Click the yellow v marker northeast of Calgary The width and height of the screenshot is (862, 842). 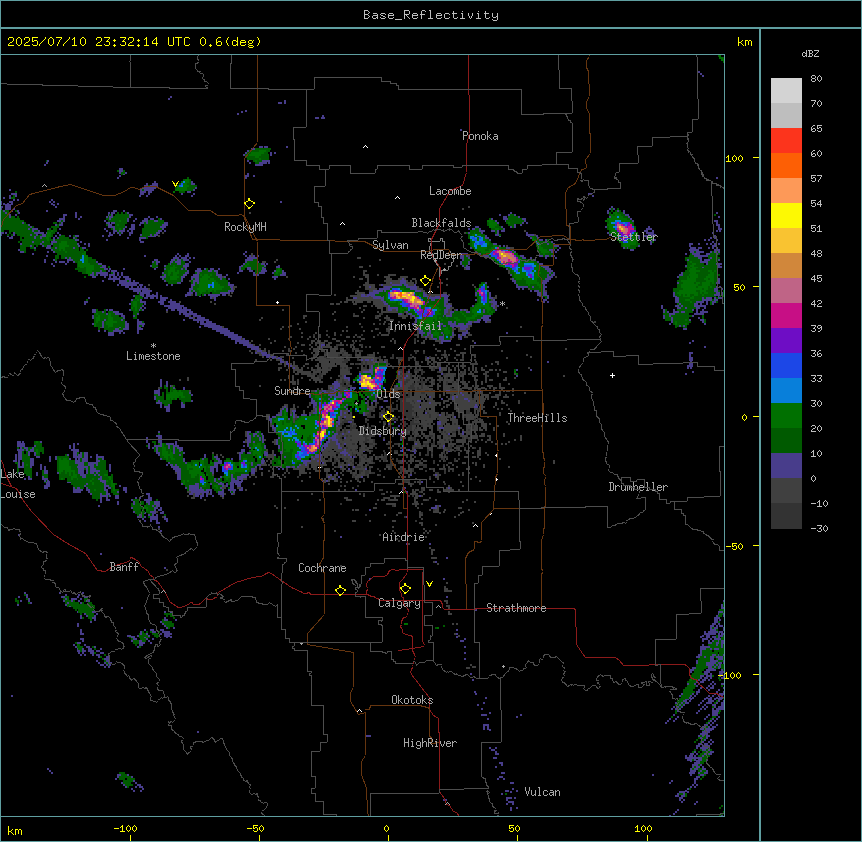(429, 584)
